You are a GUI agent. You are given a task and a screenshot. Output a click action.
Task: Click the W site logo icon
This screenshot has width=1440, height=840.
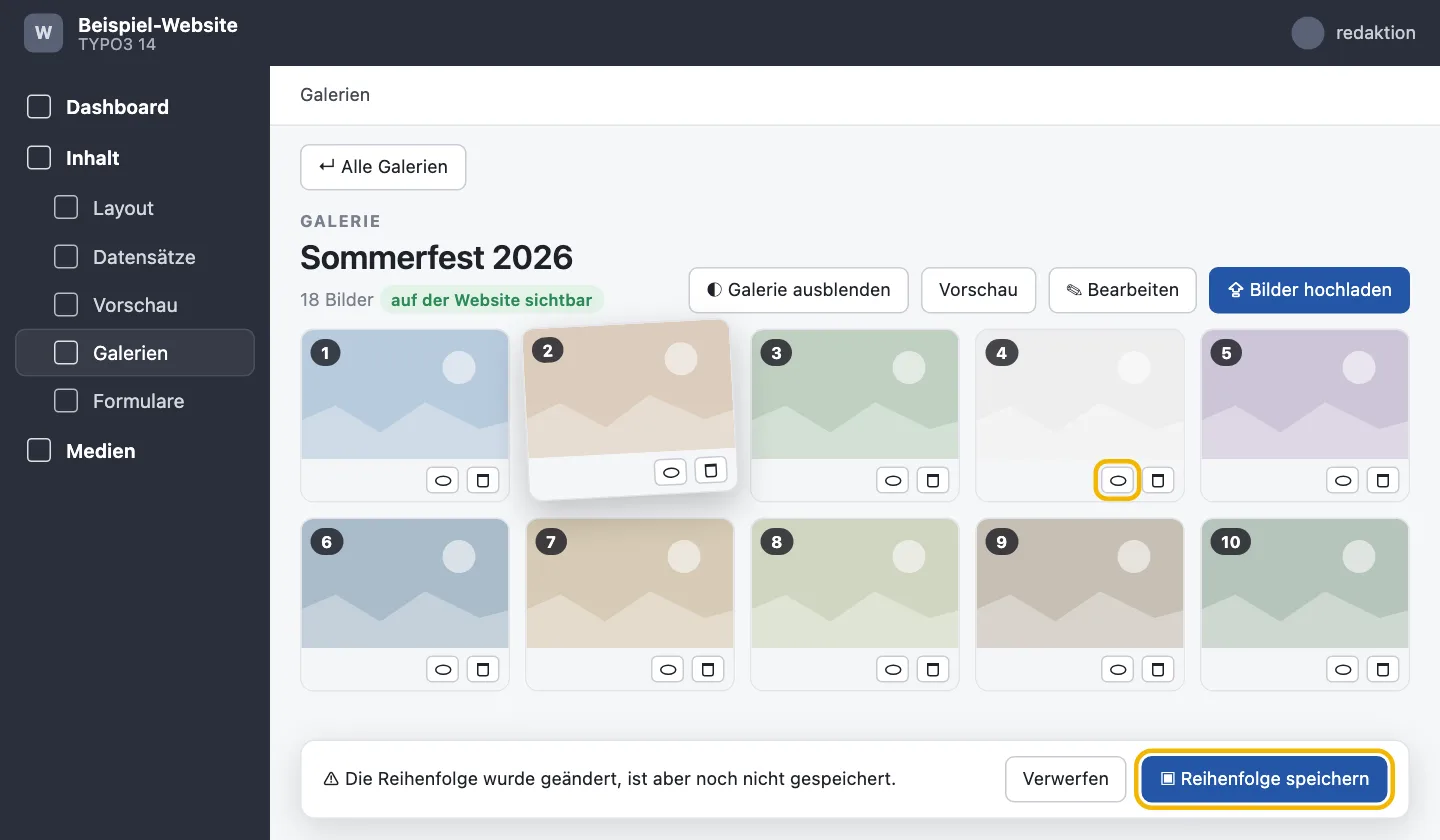43,33
